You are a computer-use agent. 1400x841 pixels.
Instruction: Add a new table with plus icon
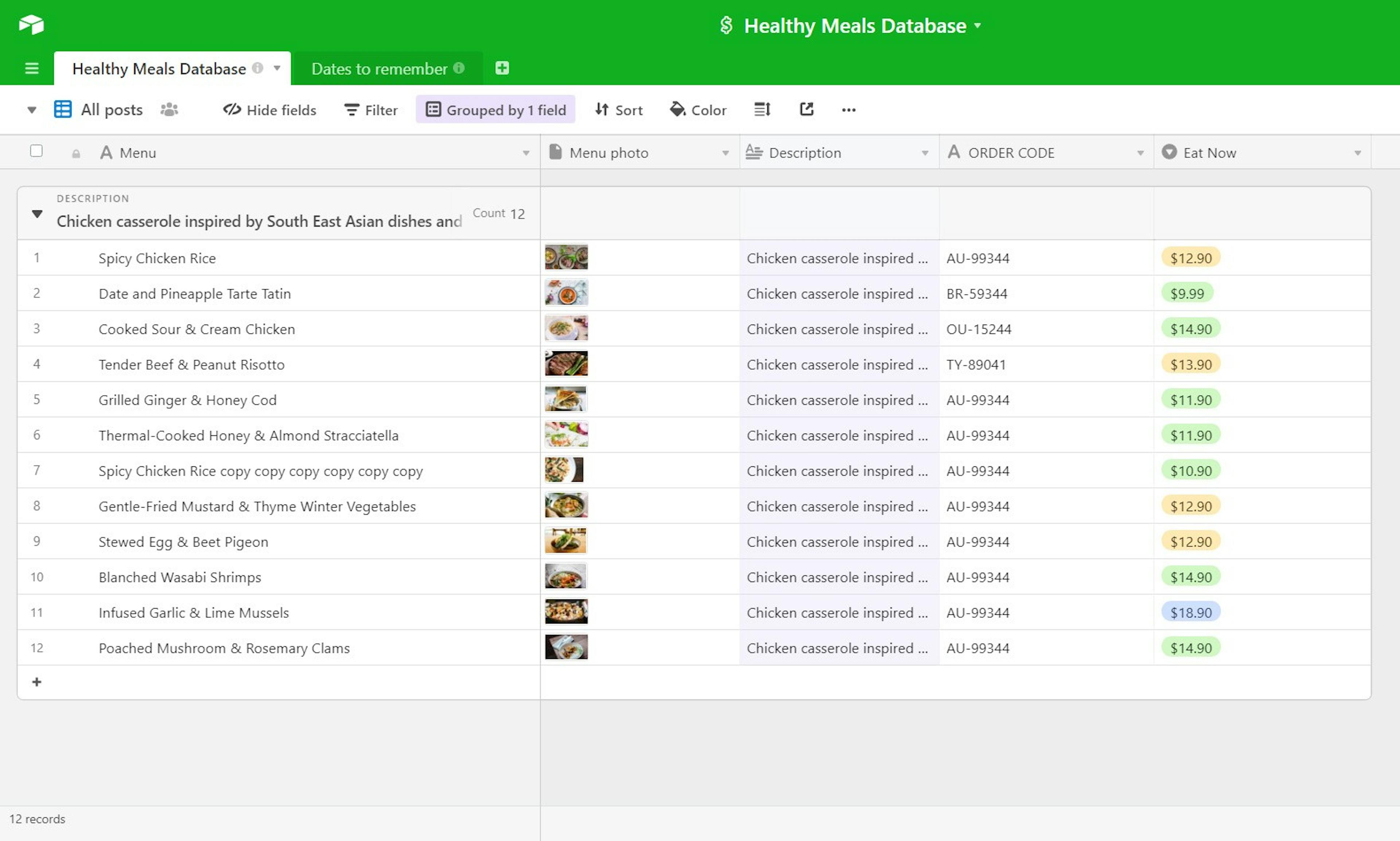click(x=502, y=68)
